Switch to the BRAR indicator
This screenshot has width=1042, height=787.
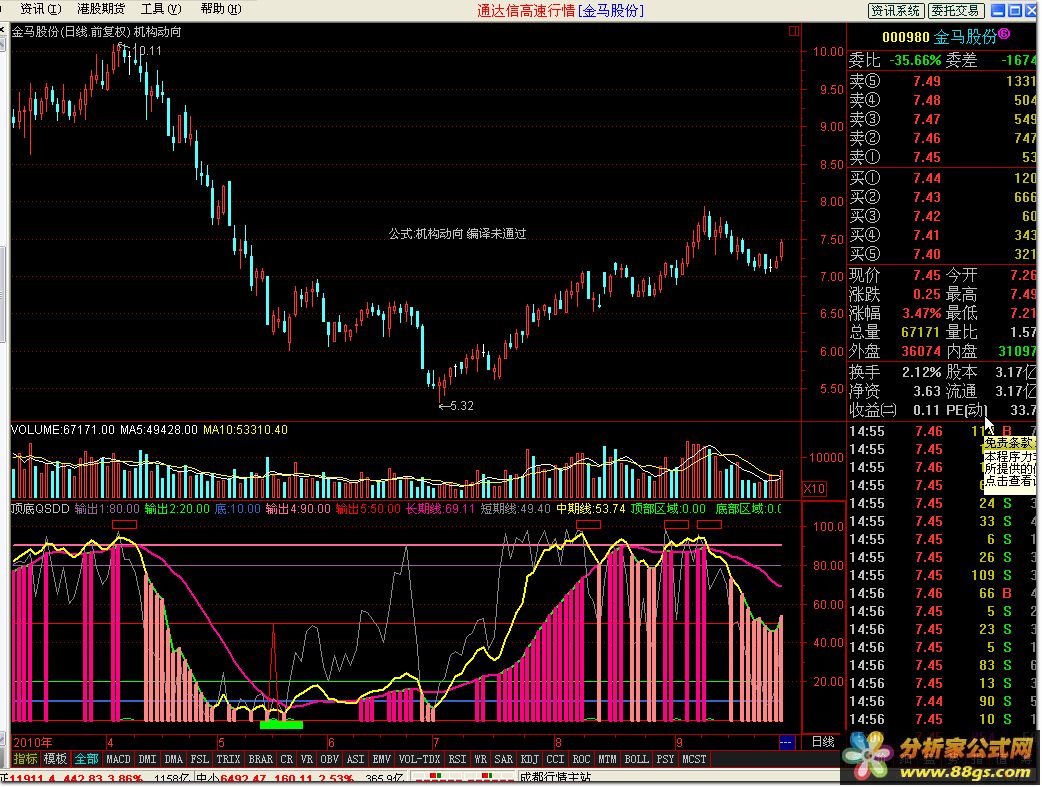coord(260,758)
